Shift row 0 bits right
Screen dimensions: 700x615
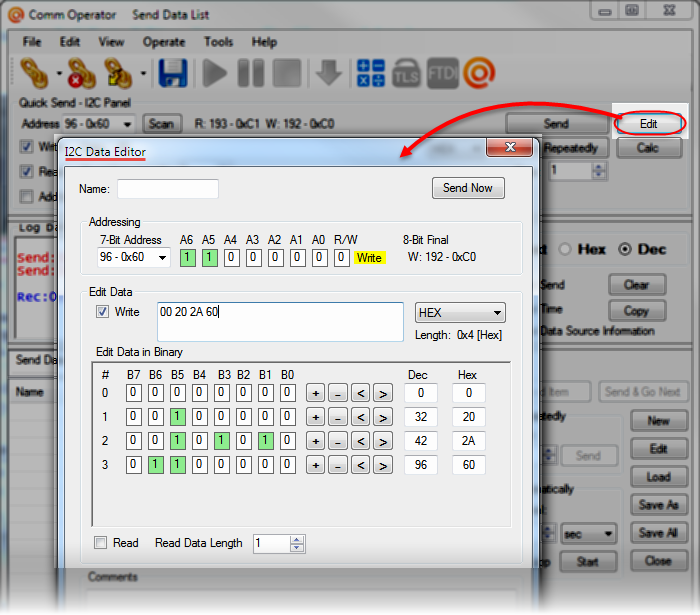[x=383, y=394]
